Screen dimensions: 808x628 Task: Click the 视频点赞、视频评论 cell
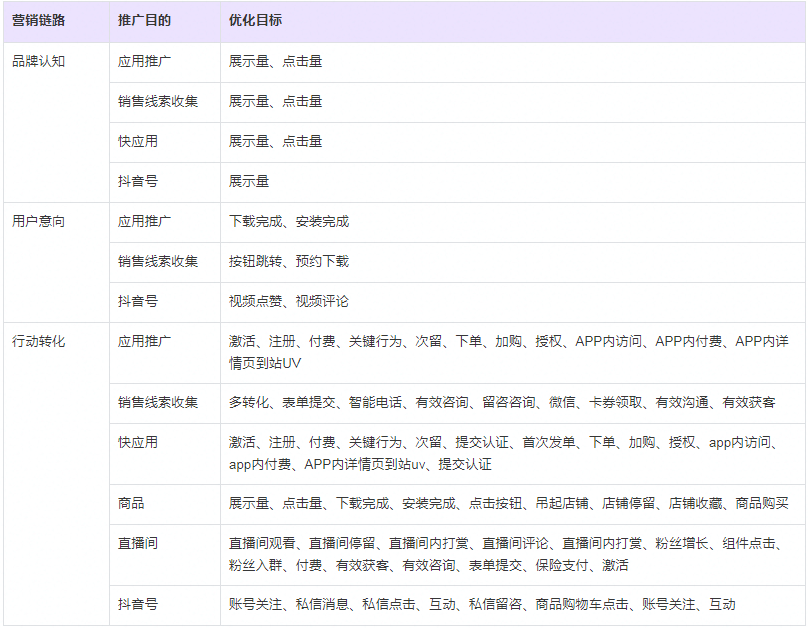[x=290, y=301]
